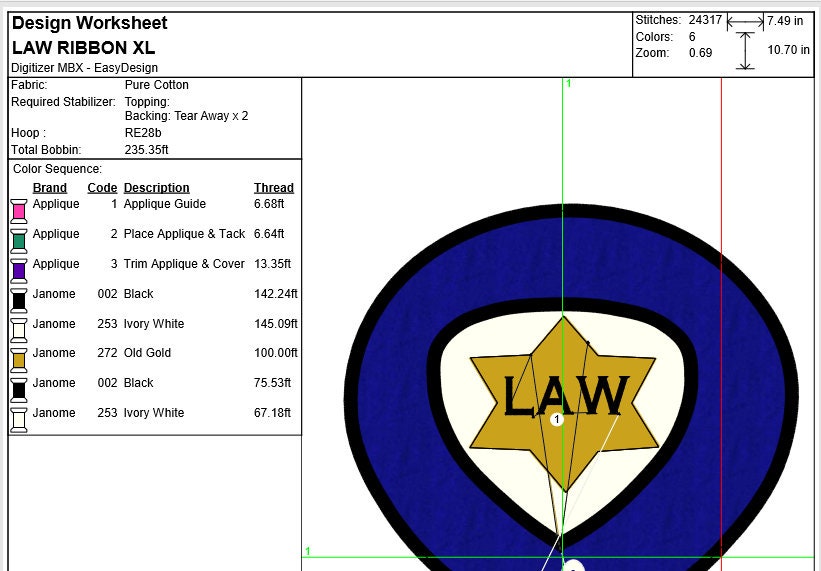
Task: Click the LAW lettering on the star
Action: click(565, 396)
